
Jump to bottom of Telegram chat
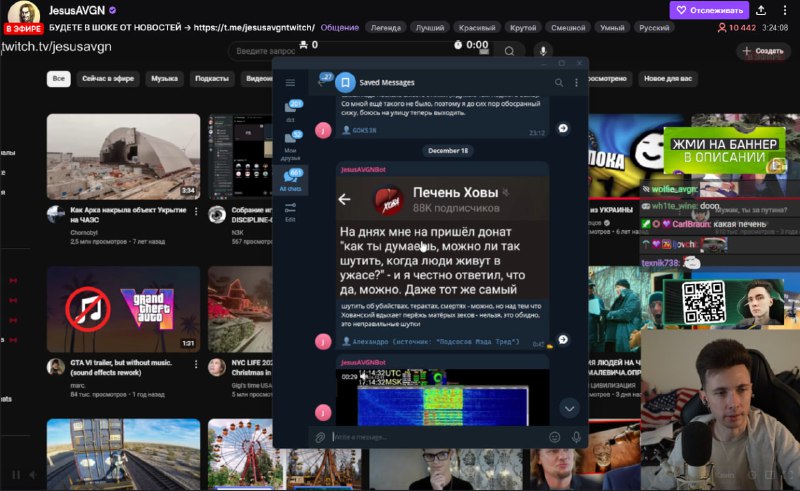click(x=569, y=408)
